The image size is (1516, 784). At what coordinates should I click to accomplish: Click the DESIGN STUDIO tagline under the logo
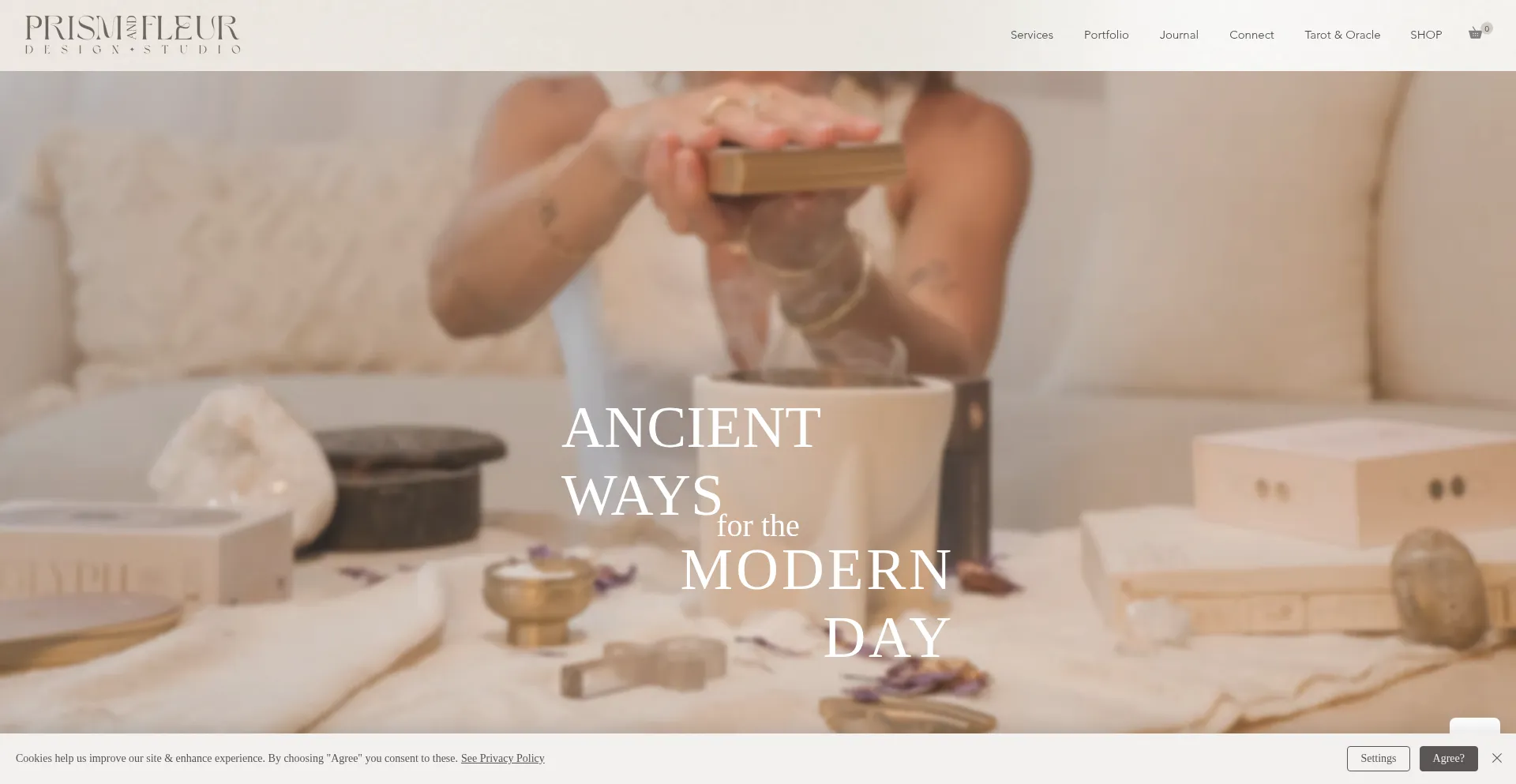tap(133, 49)
